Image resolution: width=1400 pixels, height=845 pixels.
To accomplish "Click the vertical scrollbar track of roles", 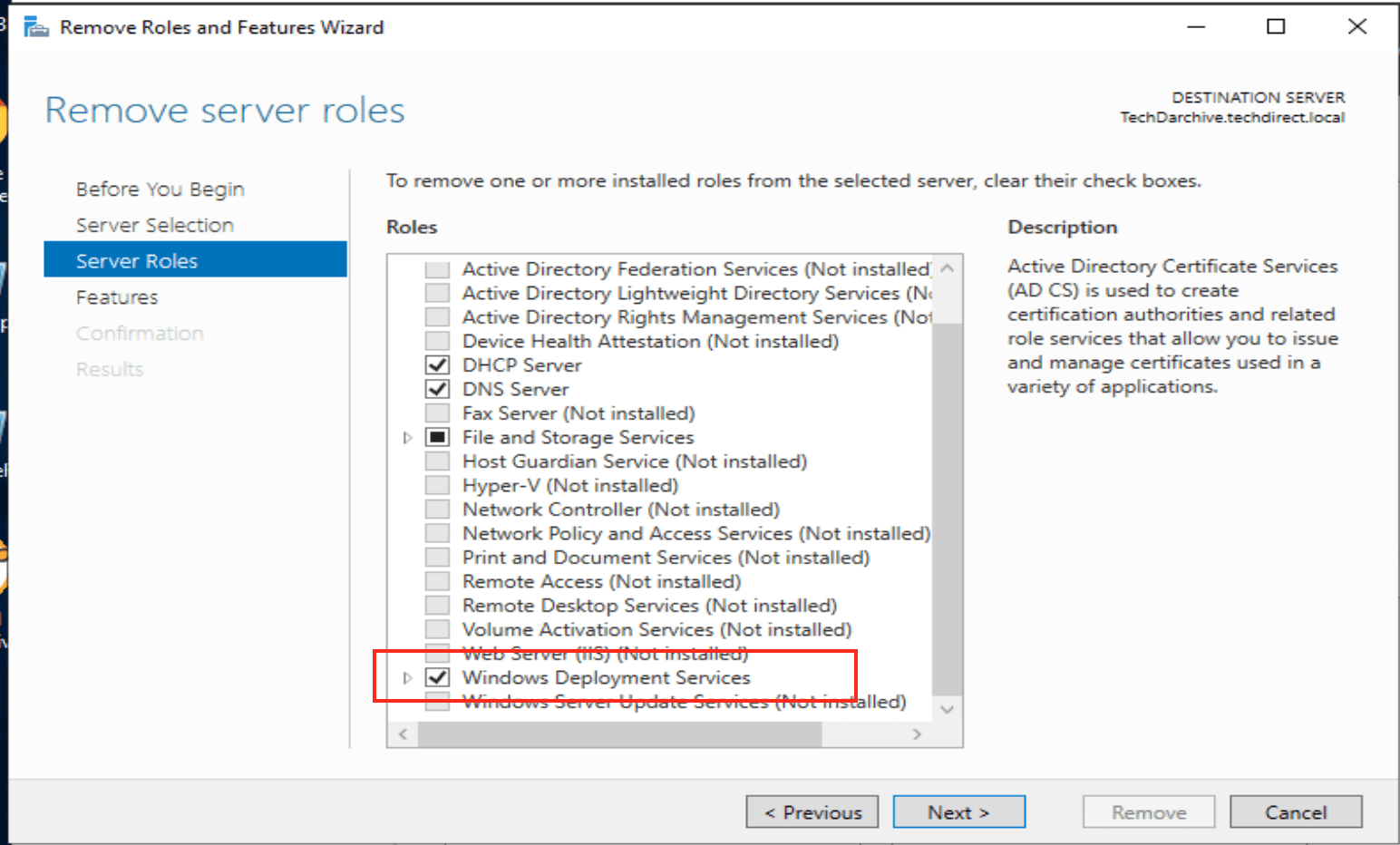I will (x=947, y=508).
